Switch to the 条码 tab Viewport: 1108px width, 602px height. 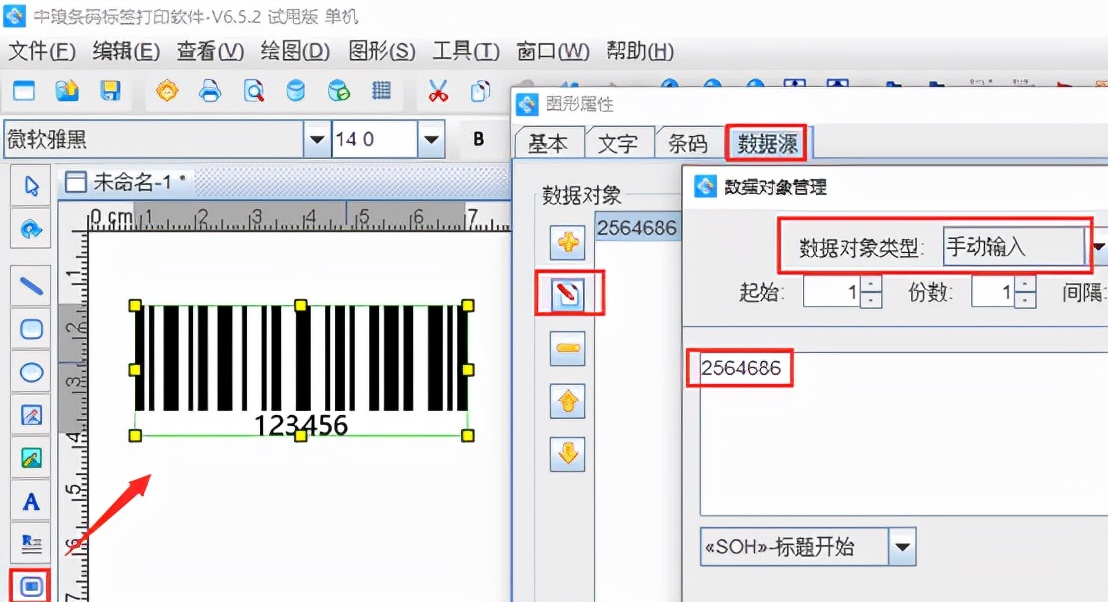[690, 143]
